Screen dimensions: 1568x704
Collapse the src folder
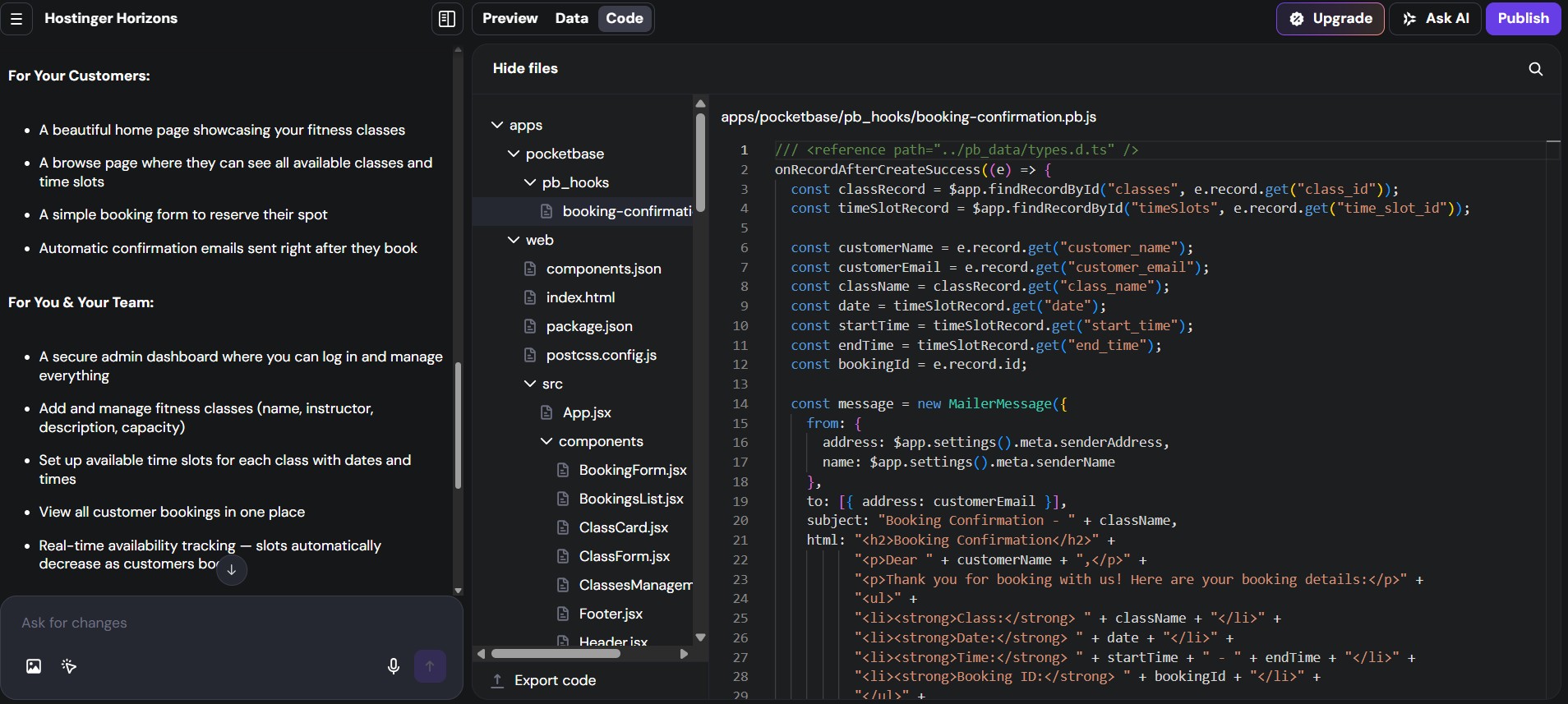point(530,384)
